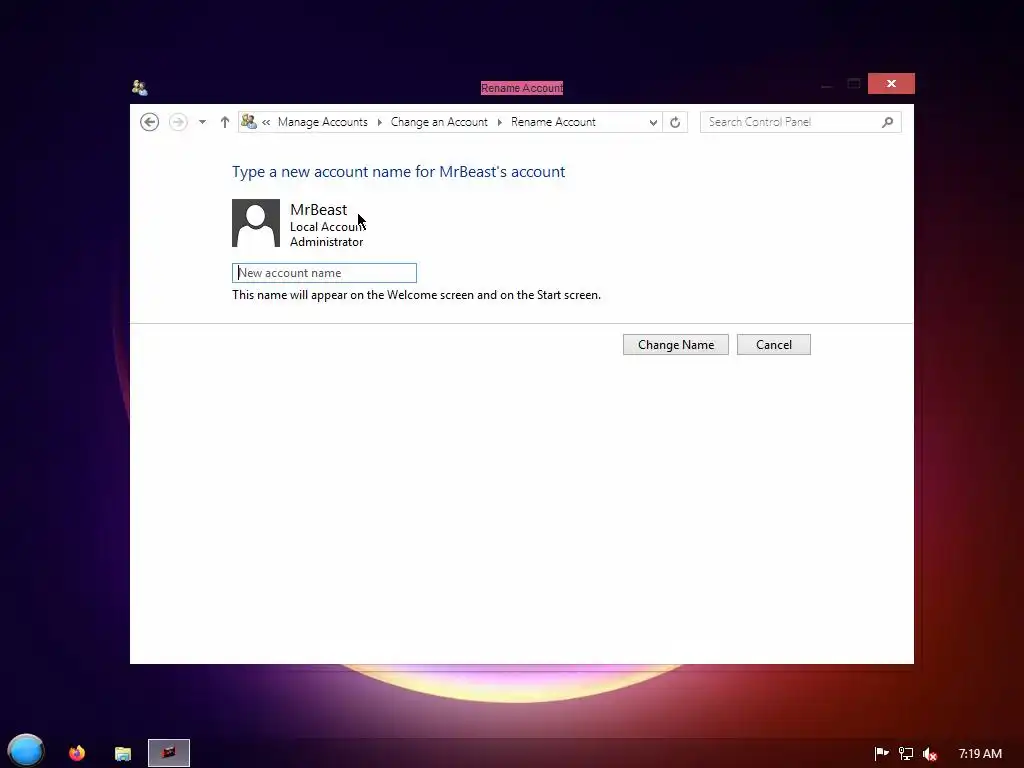Screen dimensions: 1024x768
Task: Expand the hidden breadcrumb chevron
Action: [x=266, y=122]
